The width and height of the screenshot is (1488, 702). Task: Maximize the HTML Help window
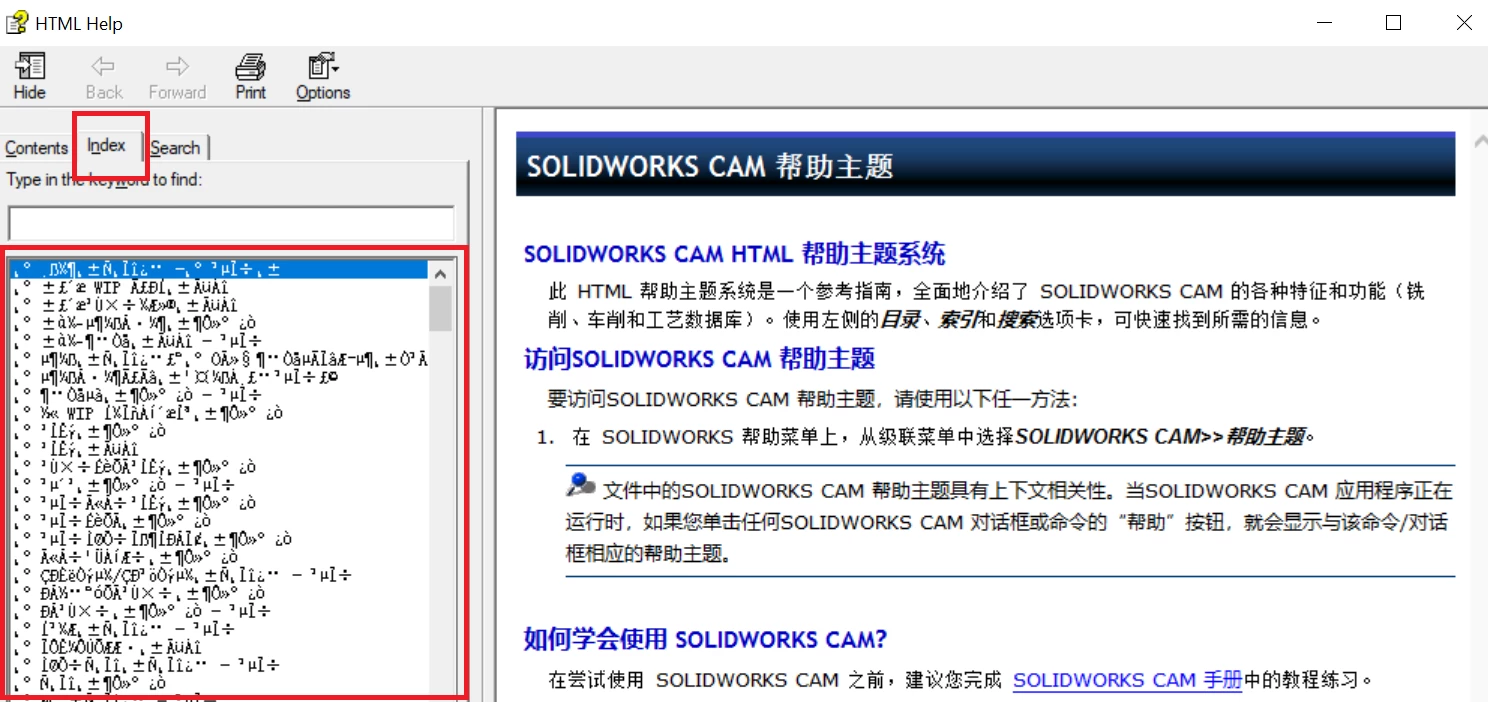(1393, 22)
